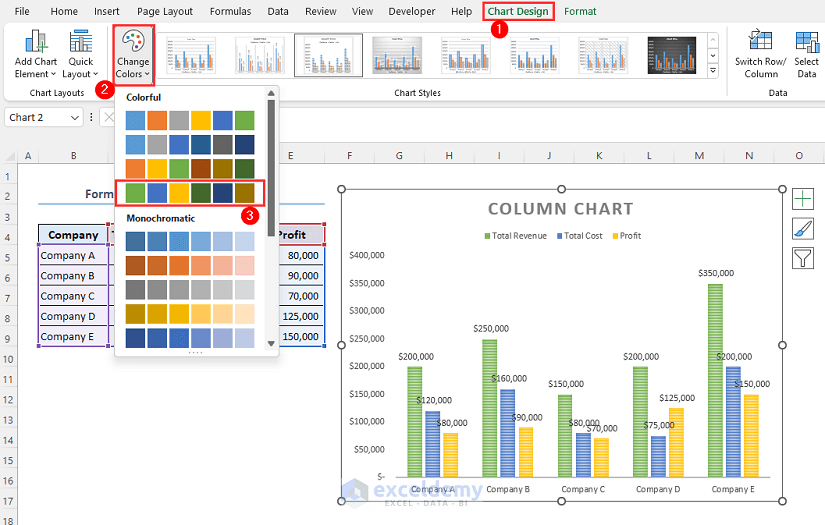
Task: Select the gray Monochromatic palette row
Action: pos(190,290)
